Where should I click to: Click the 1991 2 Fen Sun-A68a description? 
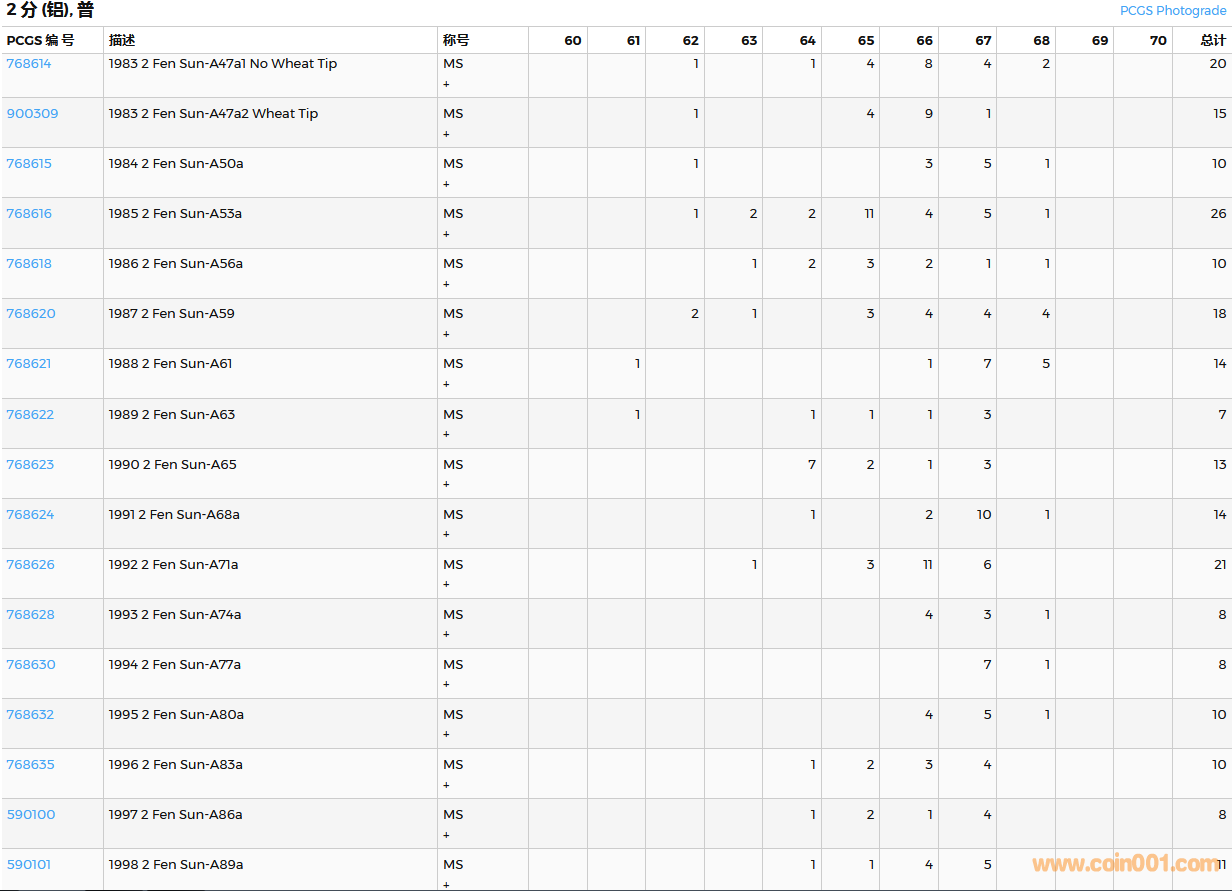[174, 515]
